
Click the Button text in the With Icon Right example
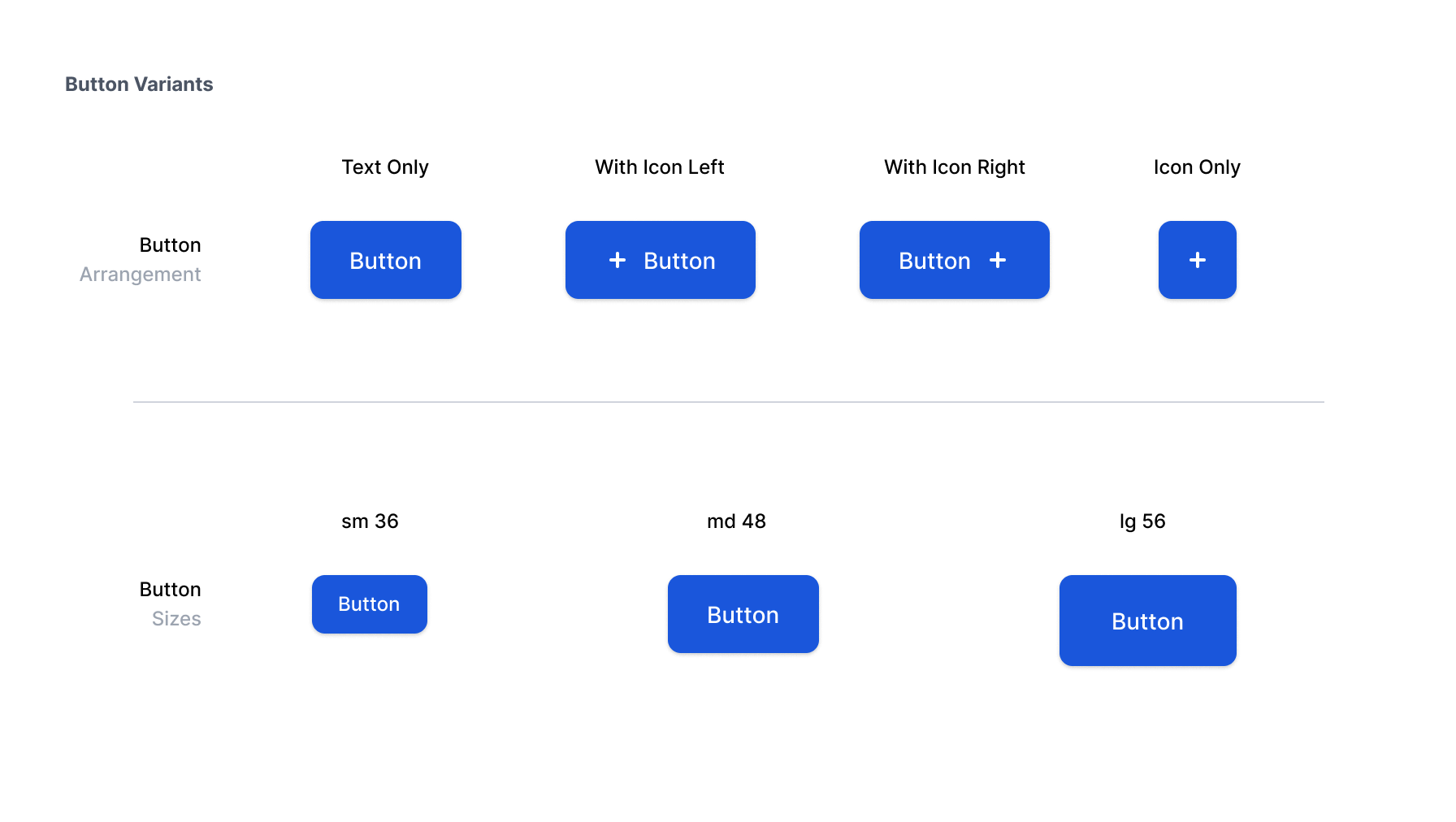click(934, 261)
